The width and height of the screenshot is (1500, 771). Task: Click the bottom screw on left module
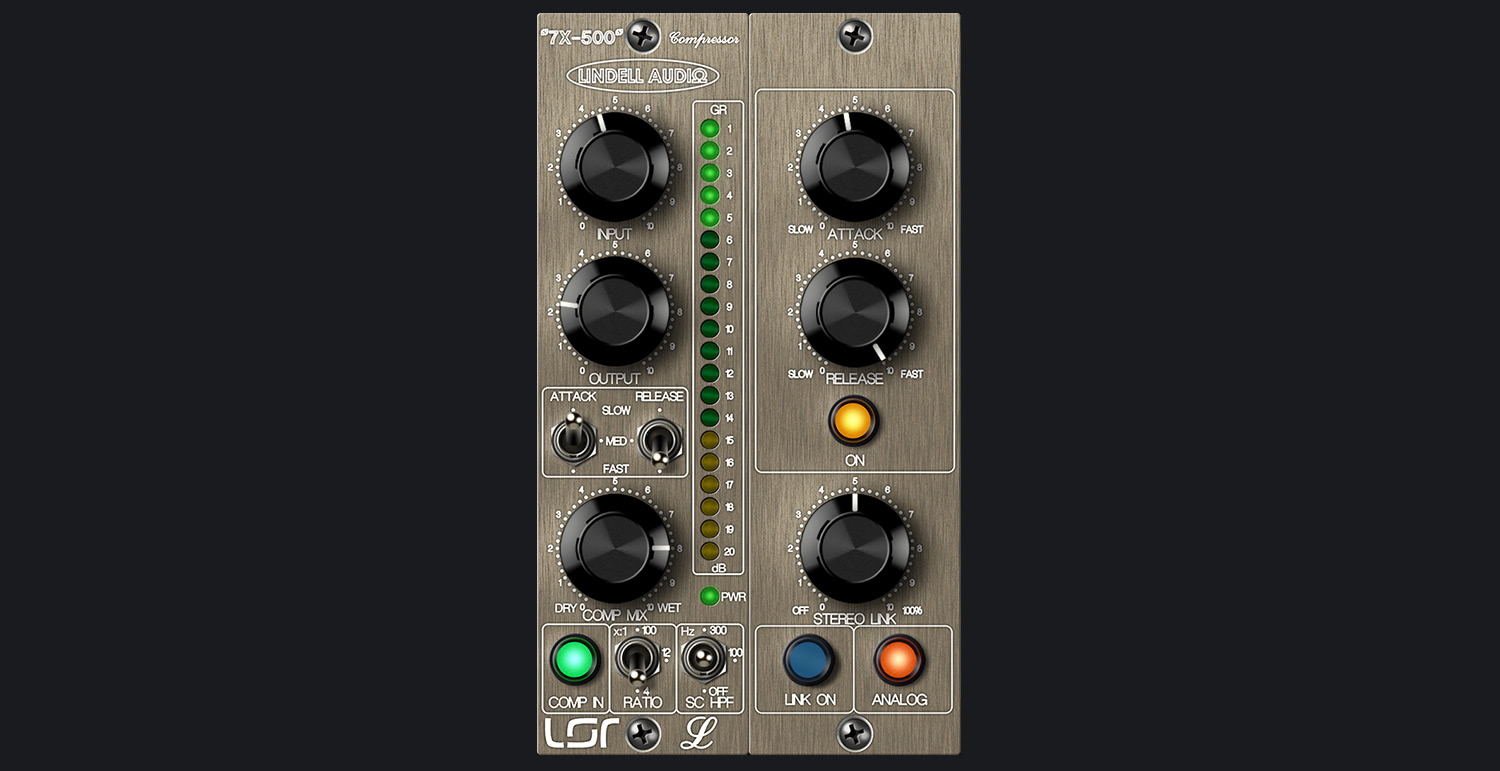643,735
